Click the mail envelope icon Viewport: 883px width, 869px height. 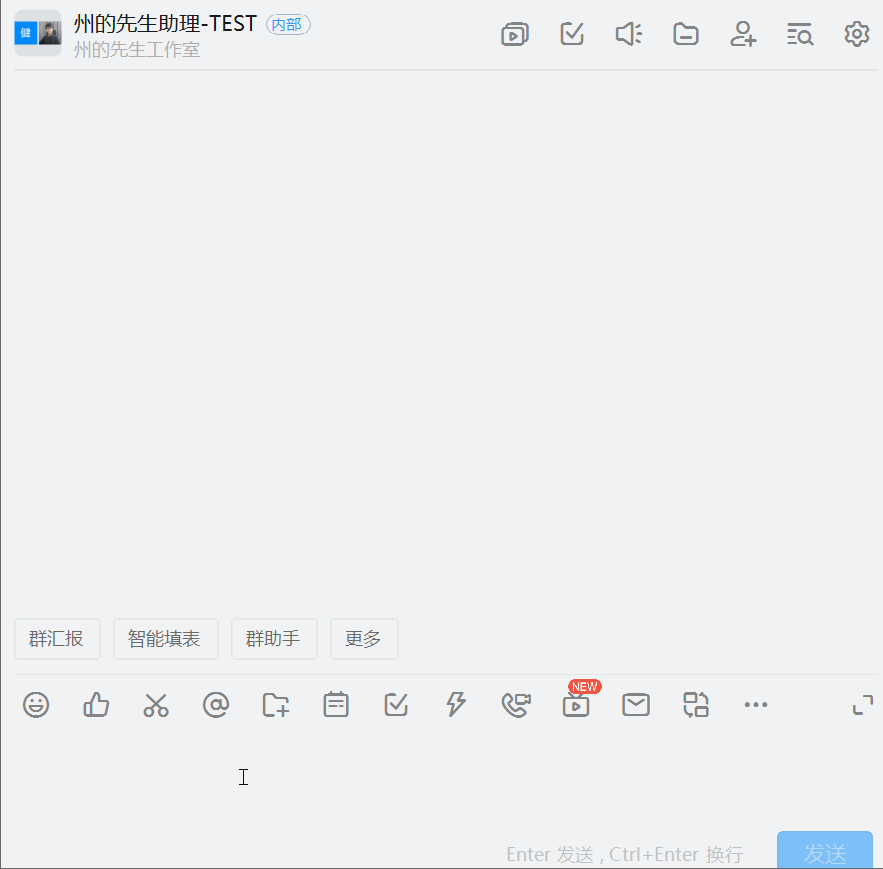coord(636,705)
